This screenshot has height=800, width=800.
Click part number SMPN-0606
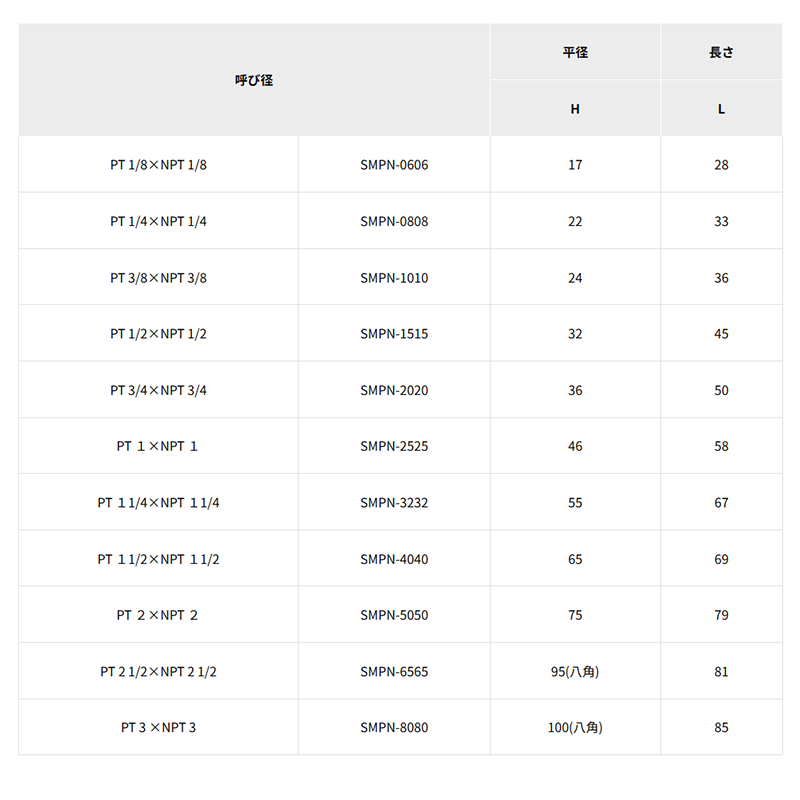click(x=394, y=165)
